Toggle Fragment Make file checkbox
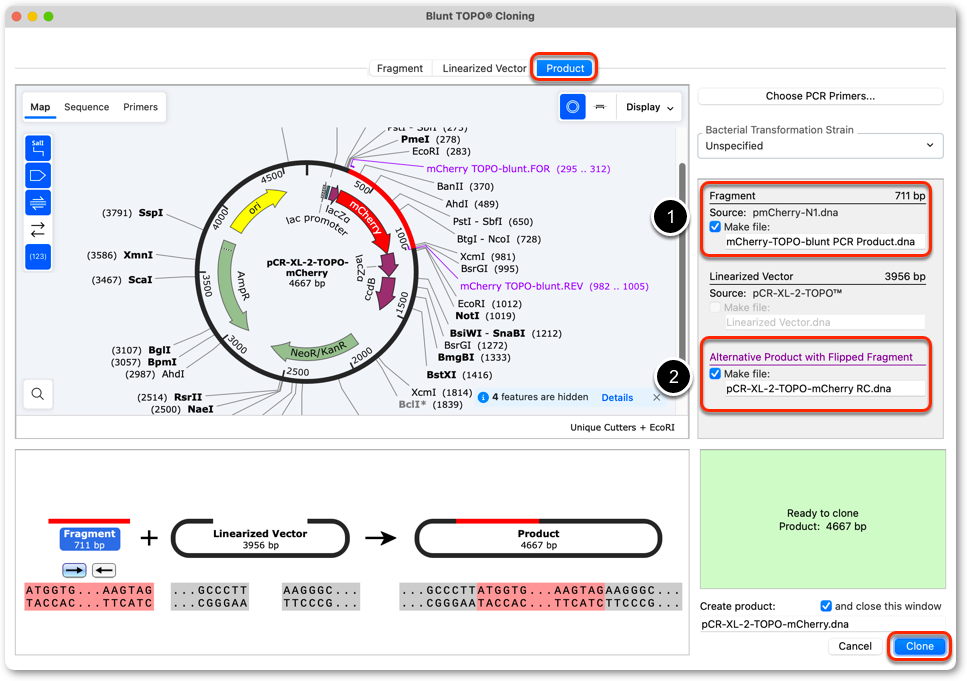 (715, 227)
